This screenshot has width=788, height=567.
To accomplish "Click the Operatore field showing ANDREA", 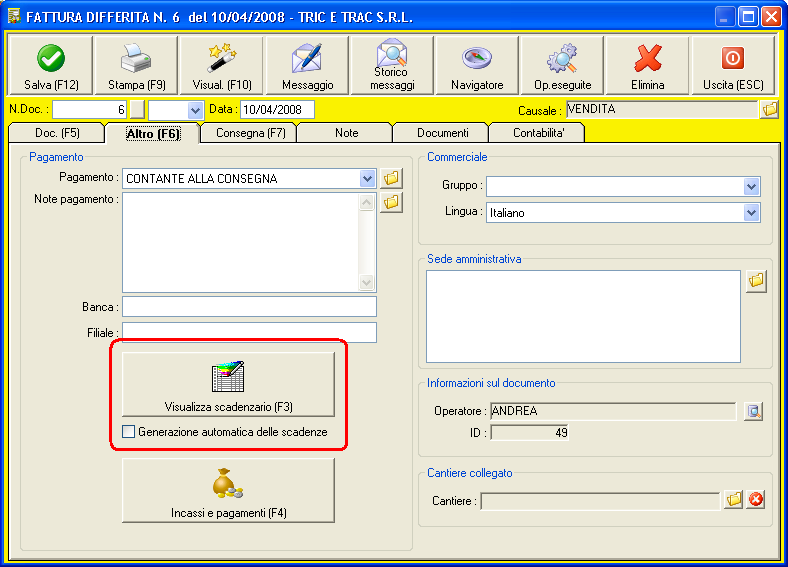I will 613,411.
